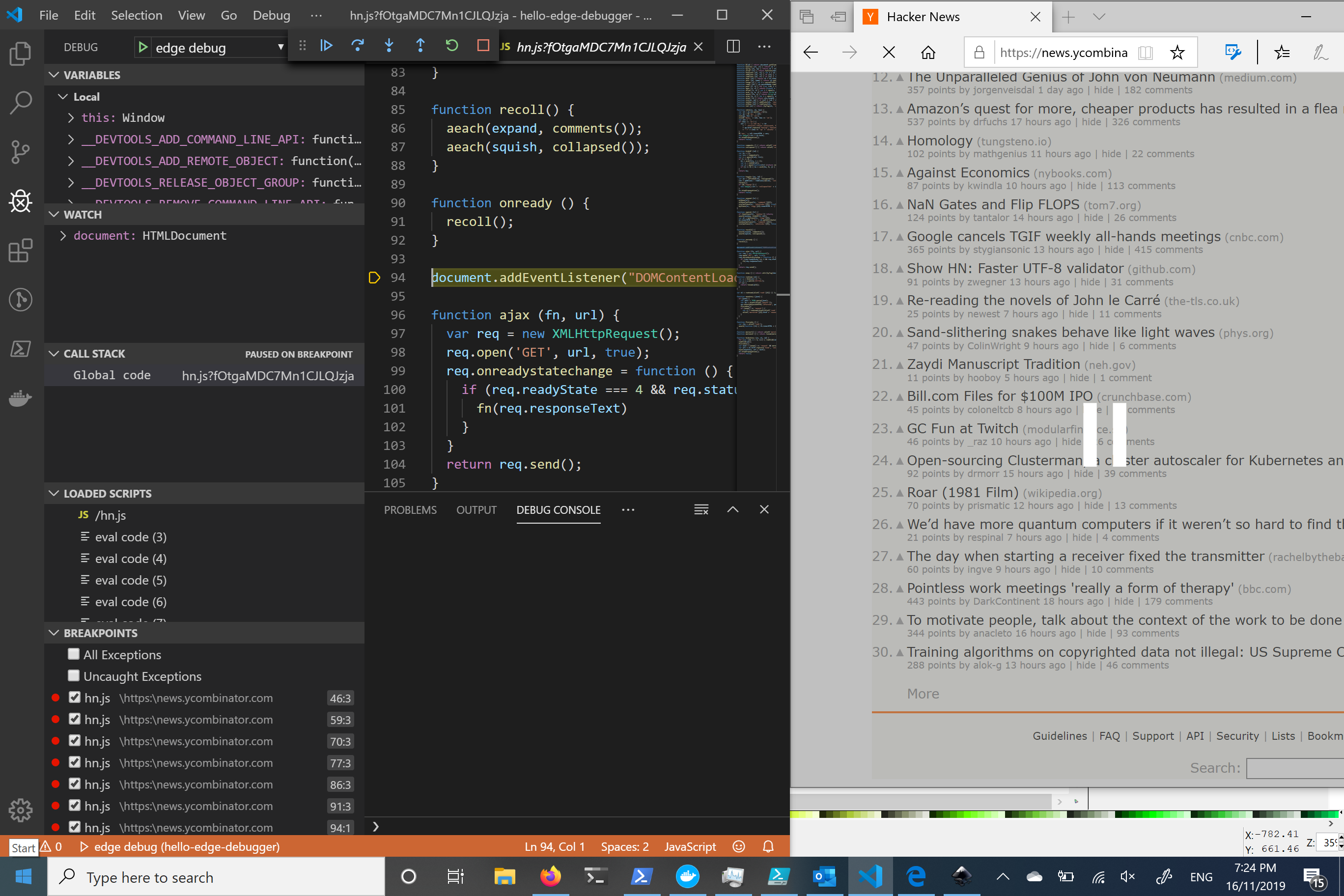Open Firefox from the taskbar

pyautogui.click(x=550, y=876)
